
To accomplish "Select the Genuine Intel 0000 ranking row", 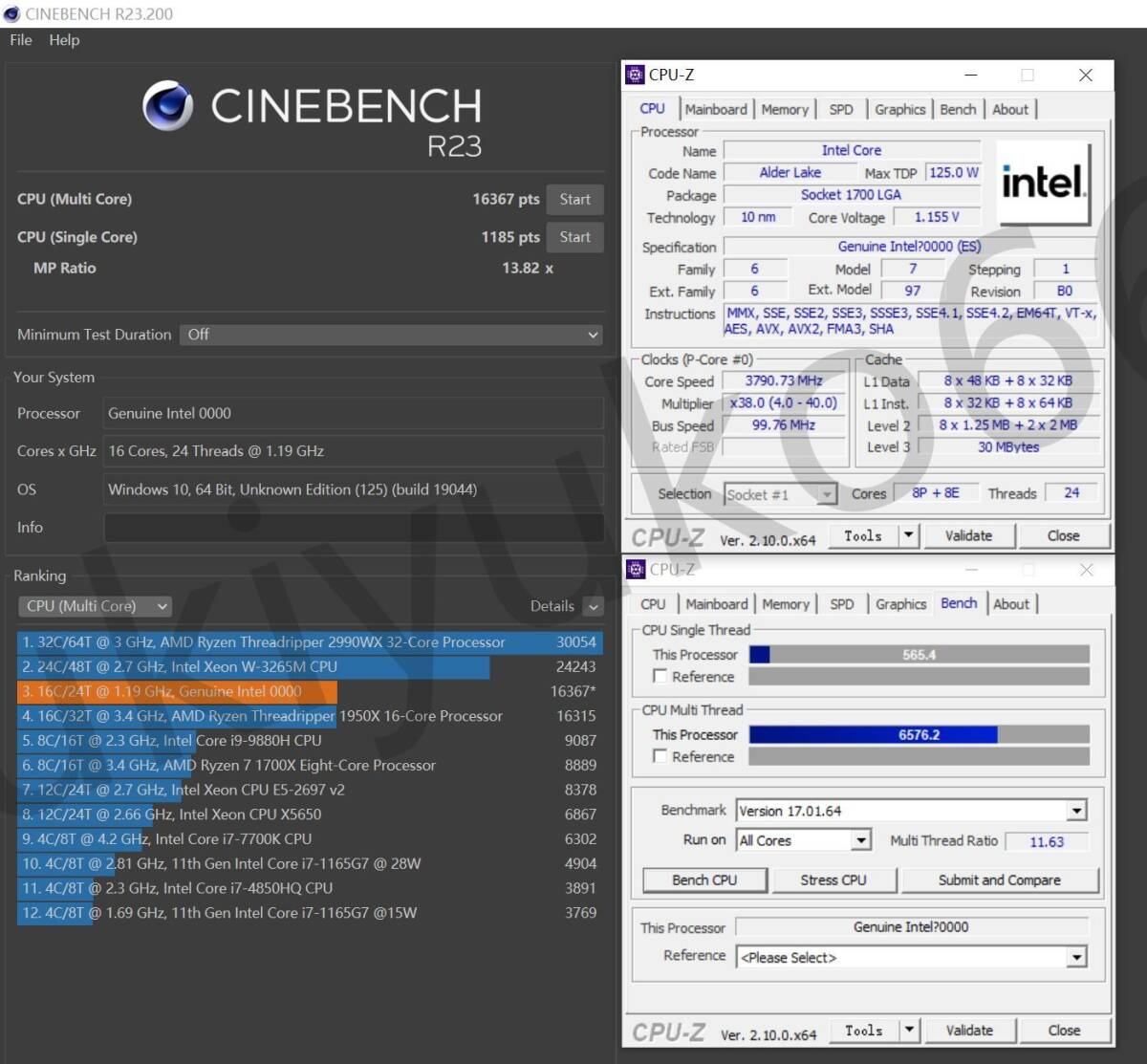I will (x=310, y=692).
